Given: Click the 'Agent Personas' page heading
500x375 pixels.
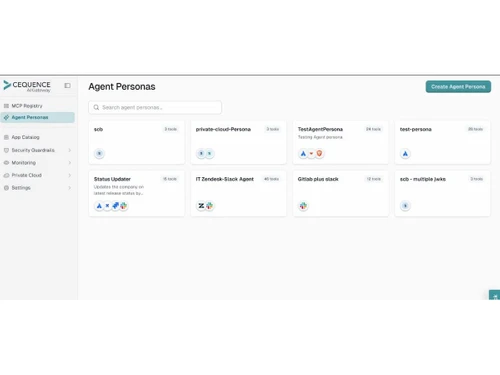Looking at the screenshot, I should click(x=122, y=87).
